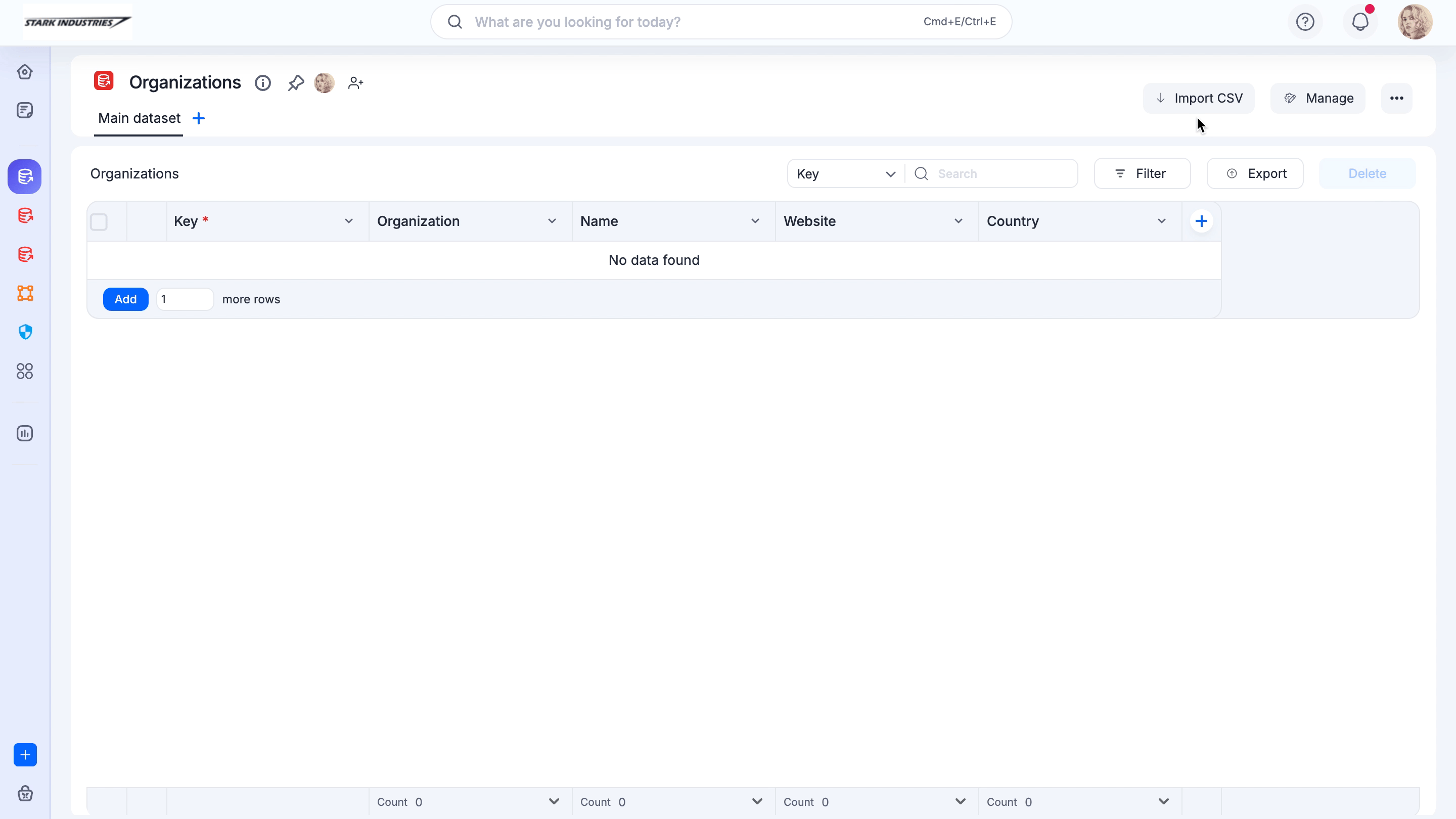Open the orange workflow diagram icon
The height and width of the screenshot is (819, 1456).
[25, 293]
